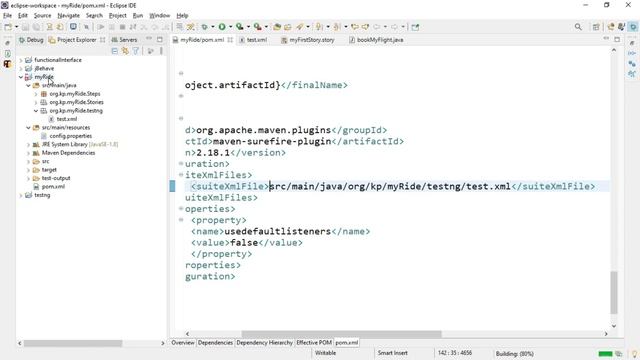Click the editor horizontal scrollbar thumb
This screenshot has height=360, width=640.
tap(341, 334)
